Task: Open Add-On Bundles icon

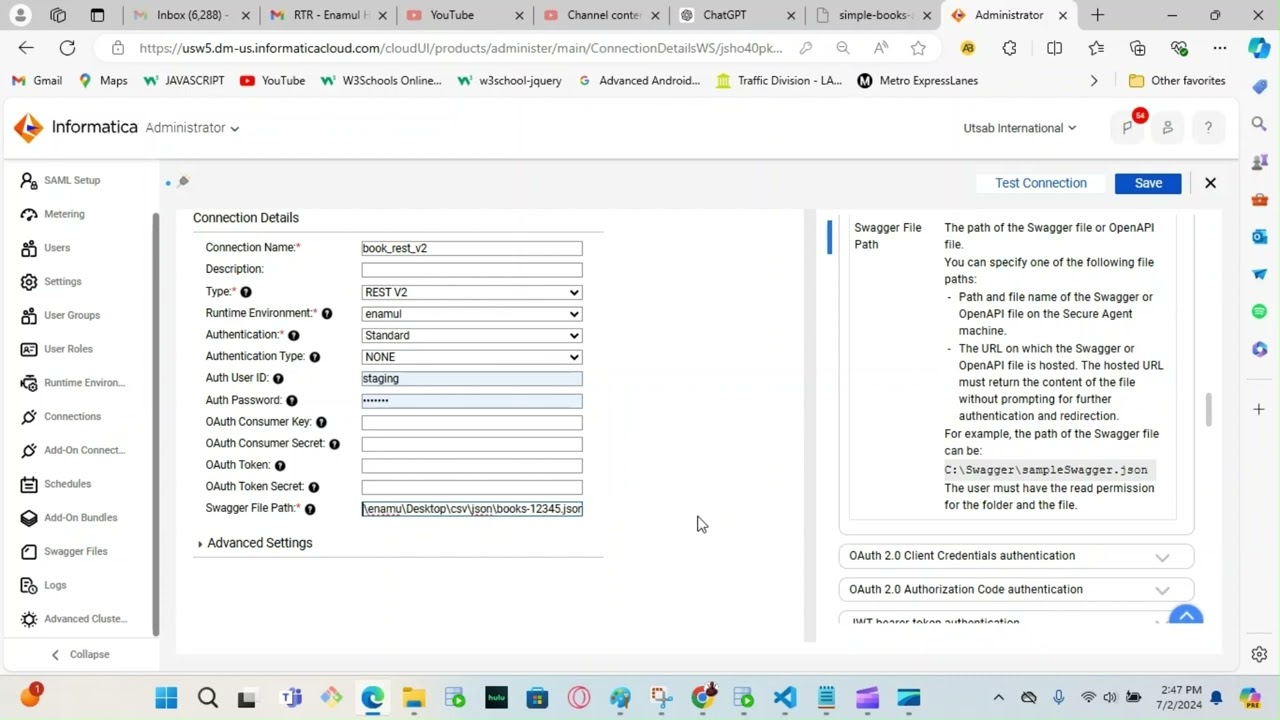Action: click(29, 518)
